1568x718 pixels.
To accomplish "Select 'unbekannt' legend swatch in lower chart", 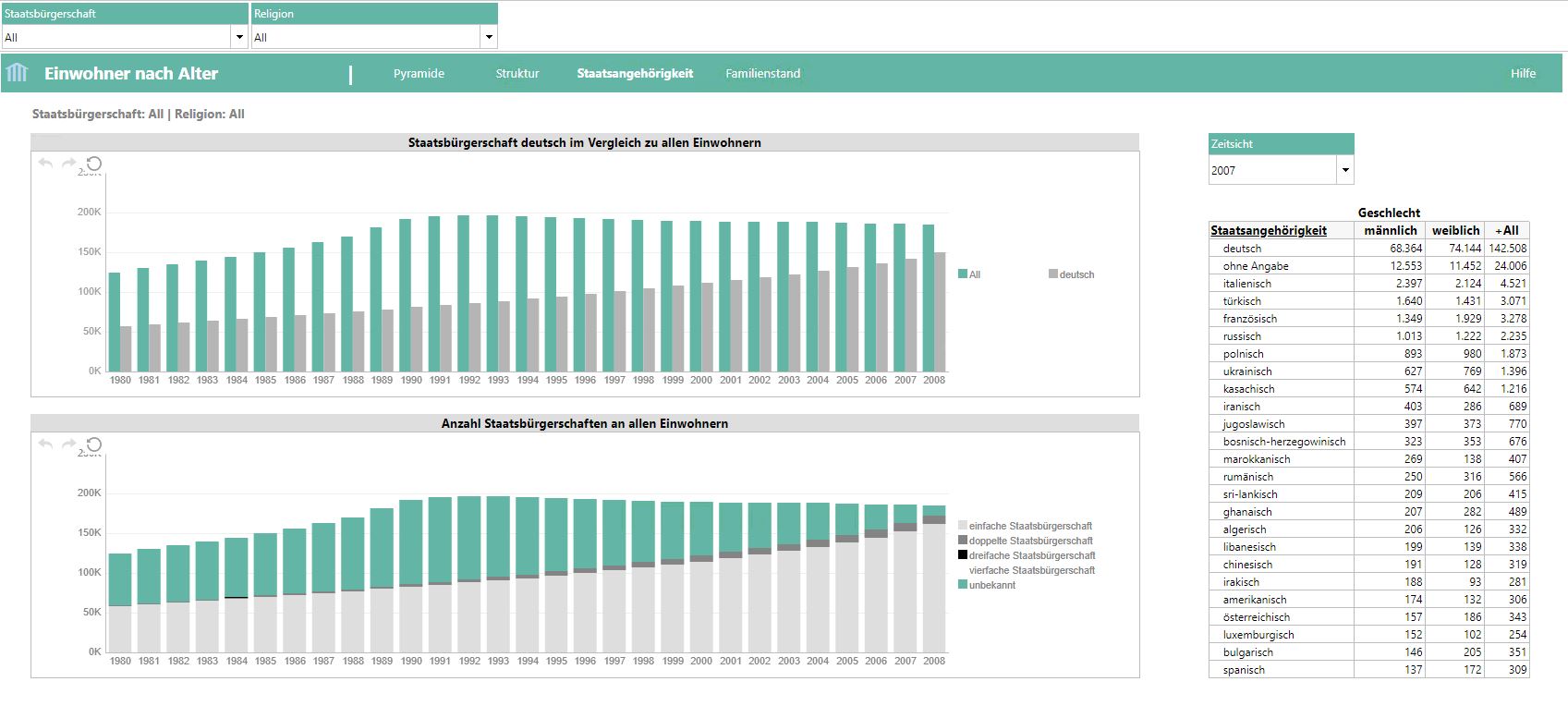I will (x=963, y=585).
